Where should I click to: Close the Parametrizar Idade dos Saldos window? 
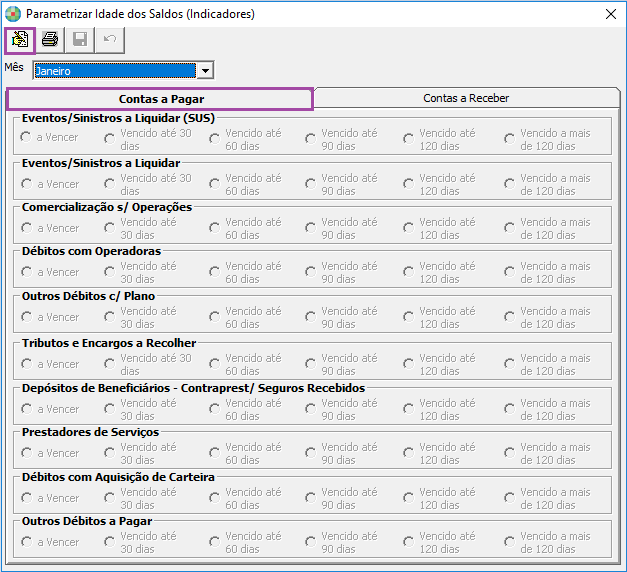(610, 14)
